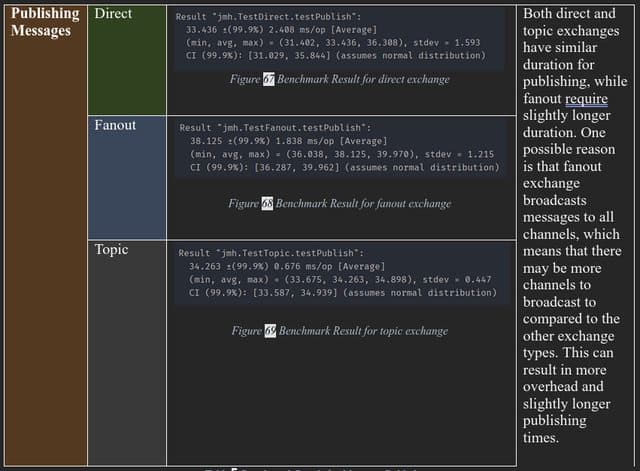This screenshot has height=471, width=640.
Task: Select the 'Topic' exchange cell
Action: [x=127, y=353]
